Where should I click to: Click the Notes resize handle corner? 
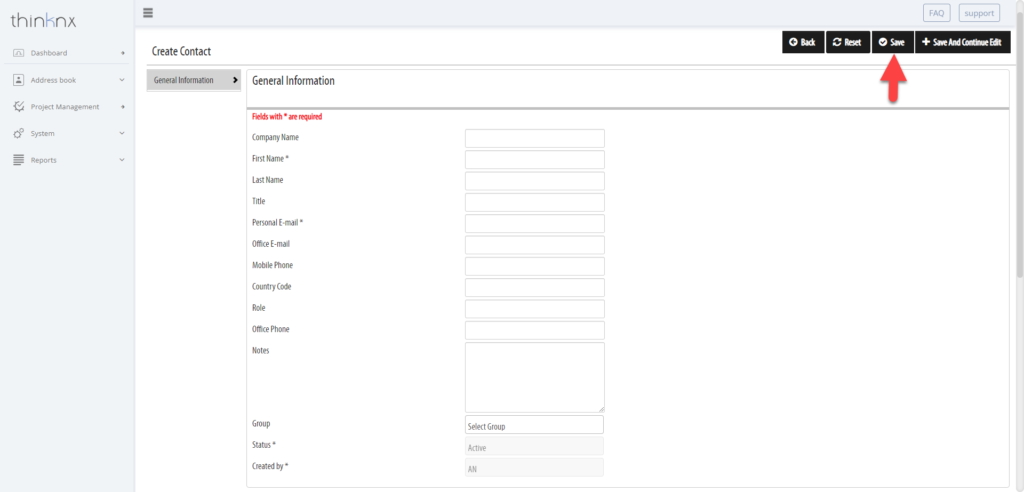[x=601, y=409]
